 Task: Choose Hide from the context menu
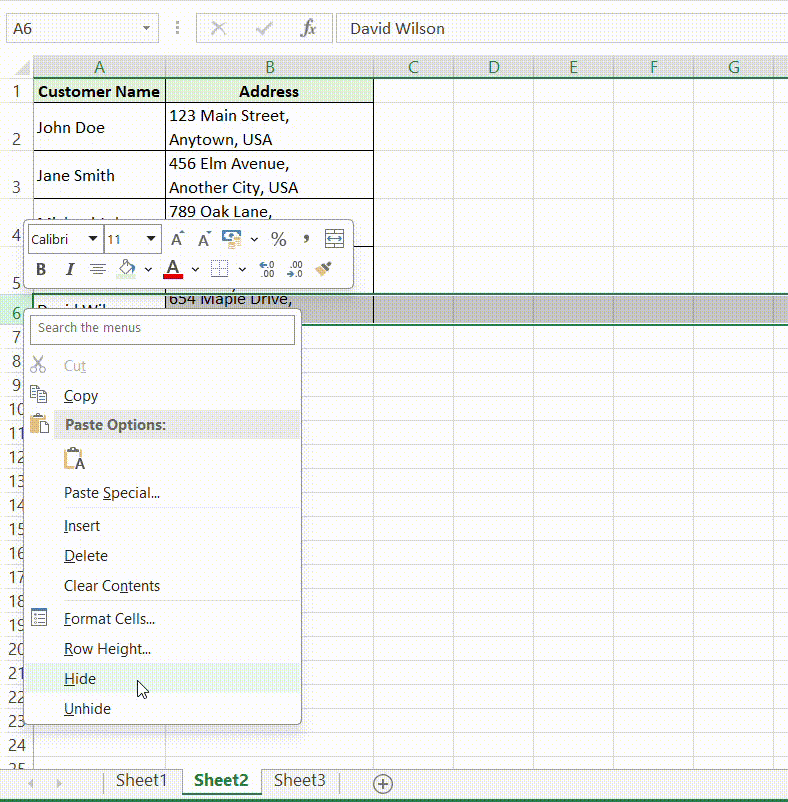(x=163, y=679)
